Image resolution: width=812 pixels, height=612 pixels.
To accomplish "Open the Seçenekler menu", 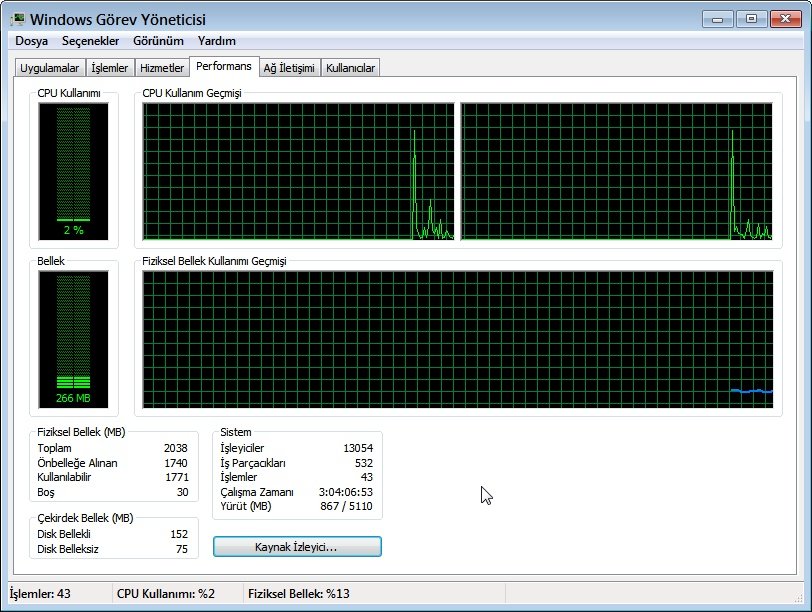I will (91, 41).
